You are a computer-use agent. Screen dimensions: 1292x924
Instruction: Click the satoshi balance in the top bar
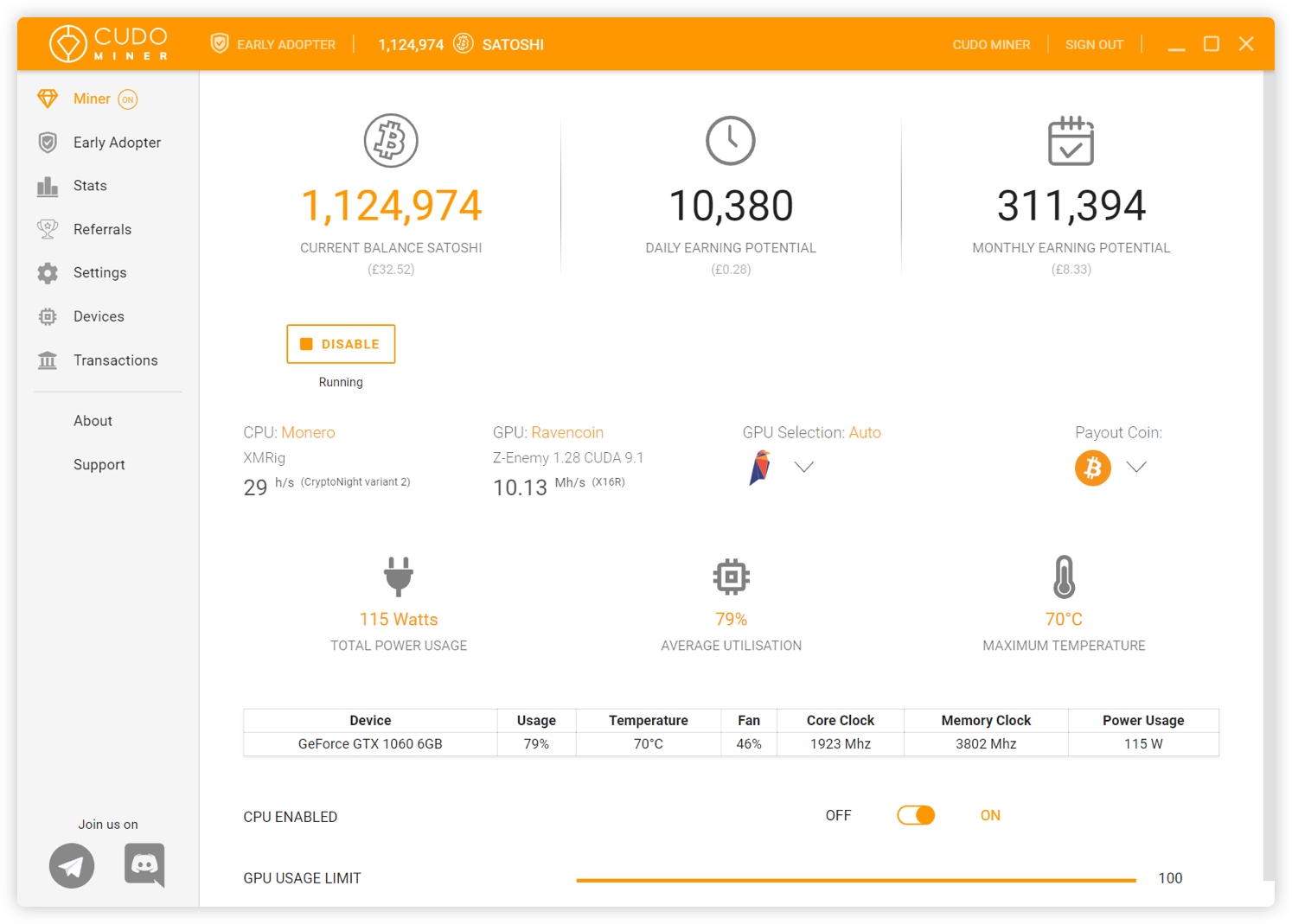(x=411, y=43)
